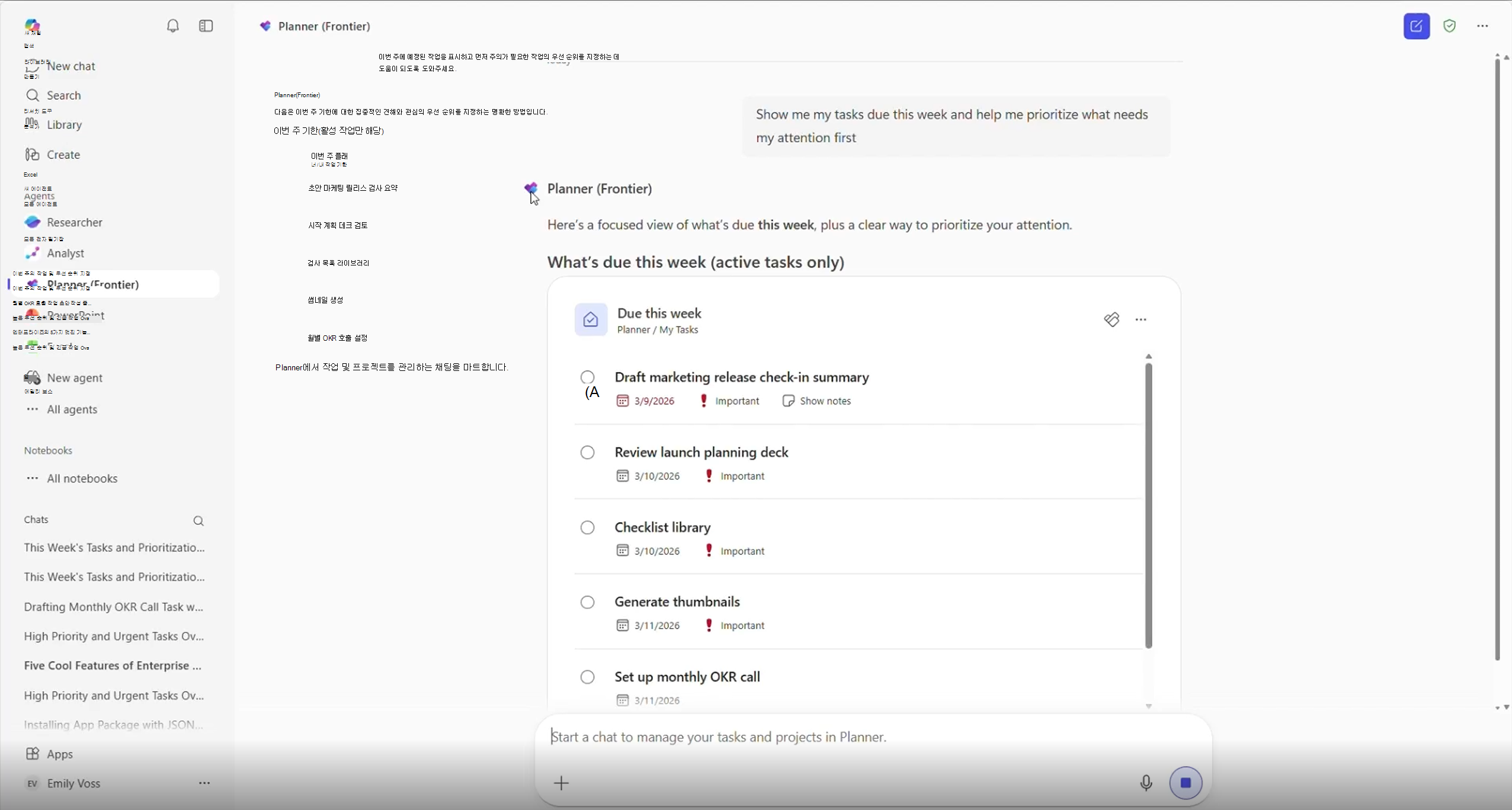
Task: Click the 3/9/2026 due date
Action: [x=645, y=401]
